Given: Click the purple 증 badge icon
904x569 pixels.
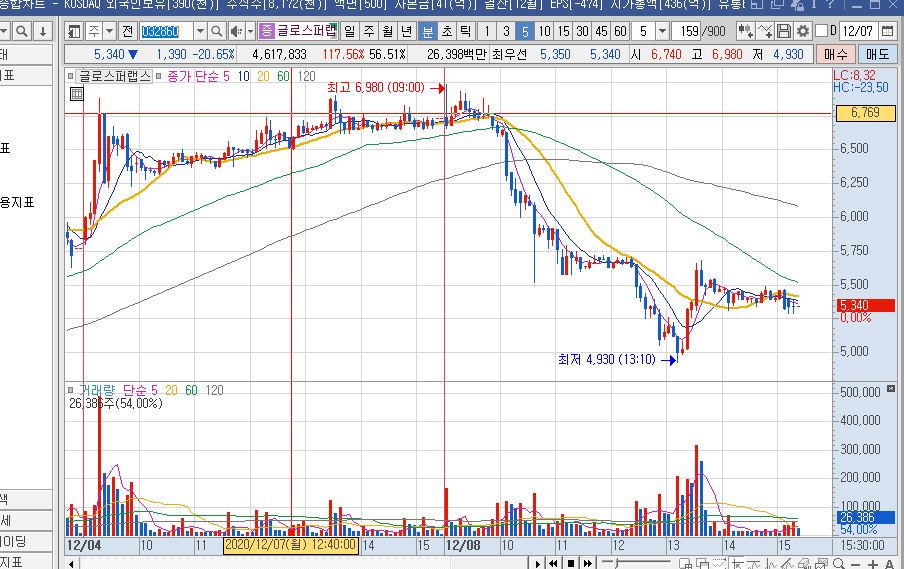Looking at the screenshot, I should (x=266, y=31).
